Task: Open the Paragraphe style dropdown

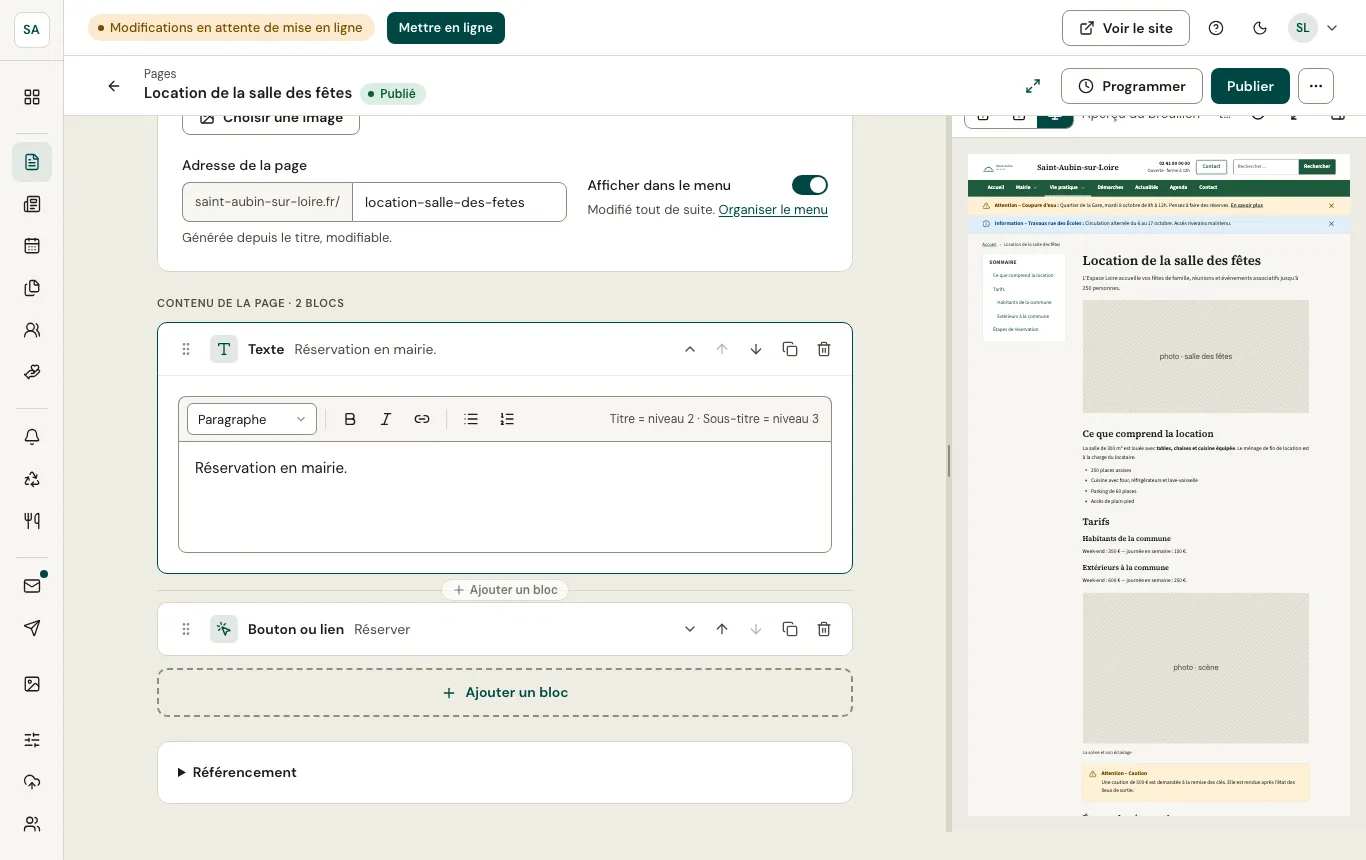Action: pyautogui.click(x=252, y=419)
